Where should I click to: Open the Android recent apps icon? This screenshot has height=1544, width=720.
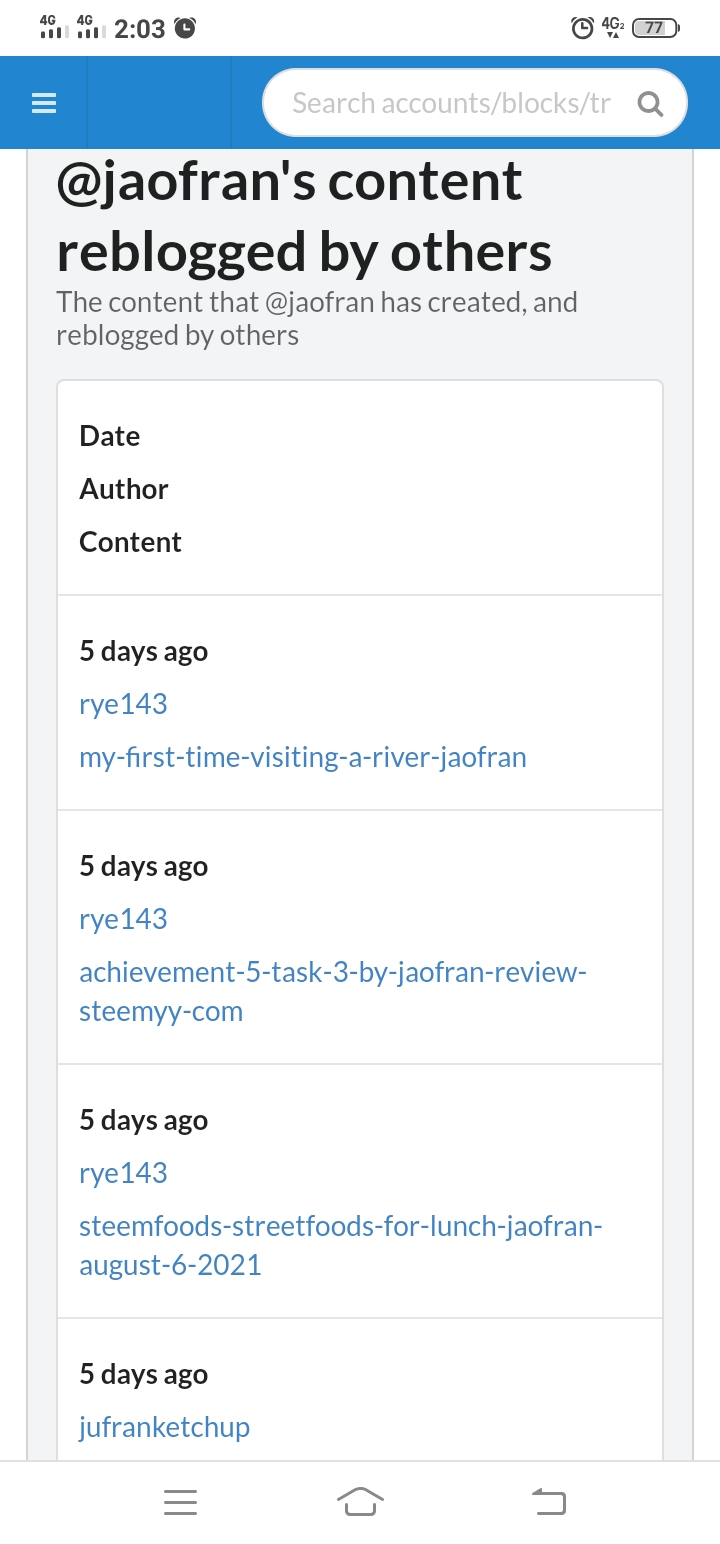180,1501
